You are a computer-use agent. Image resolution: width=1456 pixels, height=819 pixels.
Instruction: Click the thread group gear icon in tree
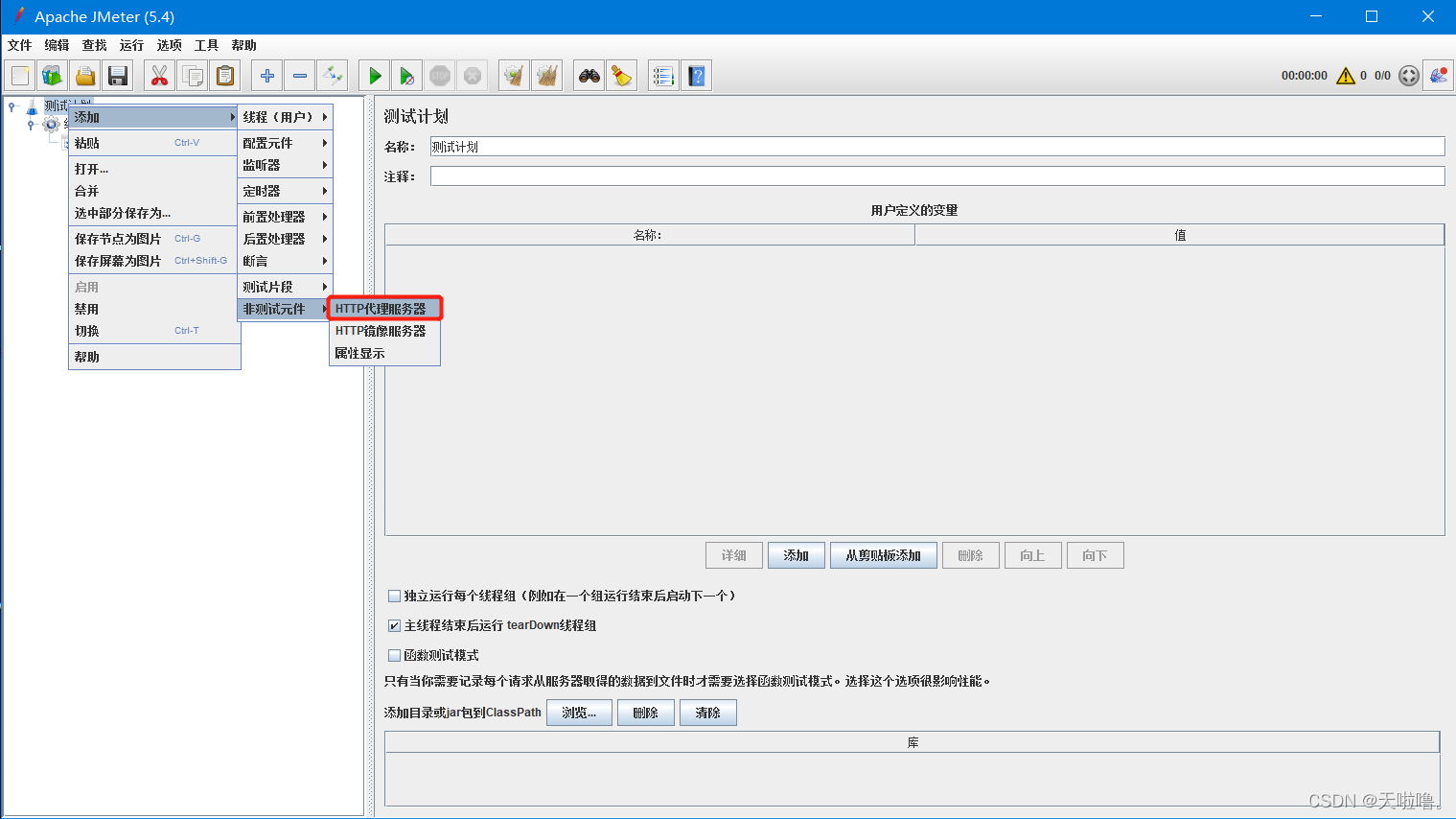coord(51,125)
